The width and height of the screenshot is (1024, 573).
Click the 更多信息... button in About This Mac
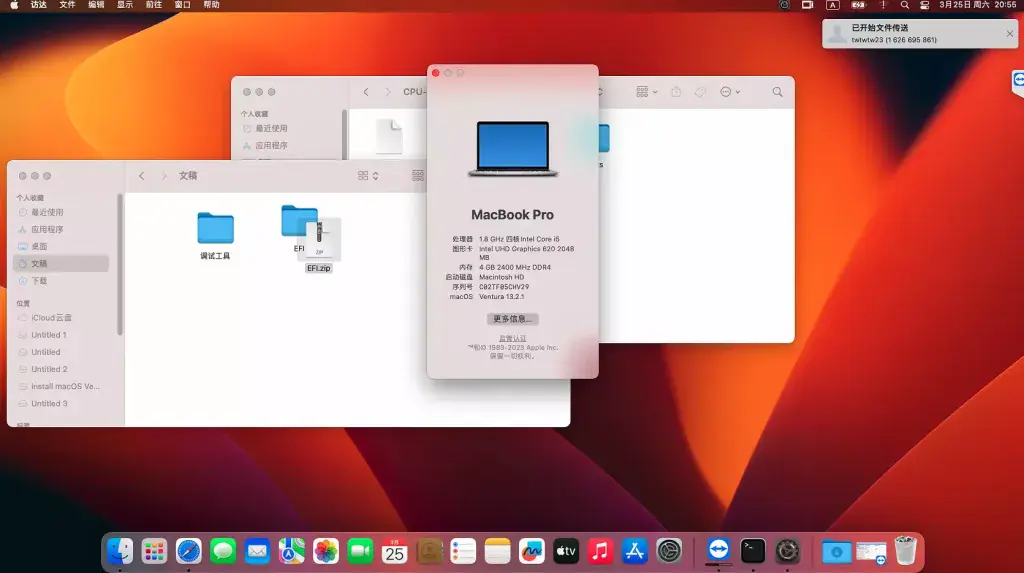513,319
